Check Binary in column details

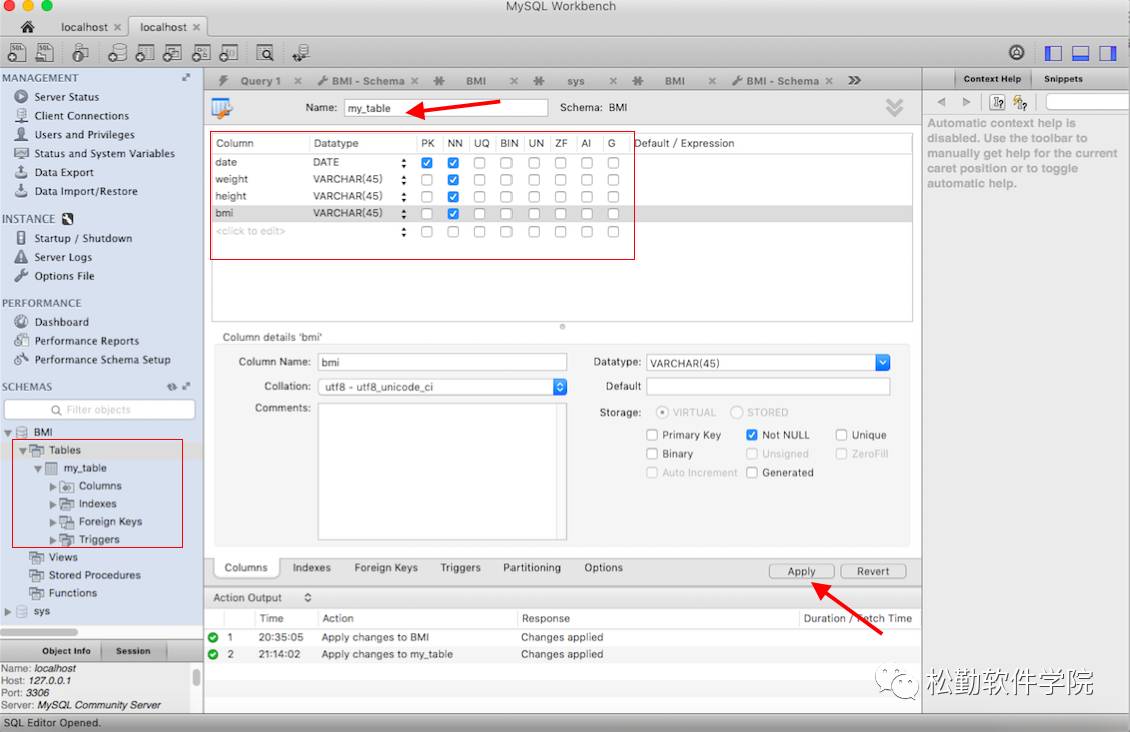point(651,454)
